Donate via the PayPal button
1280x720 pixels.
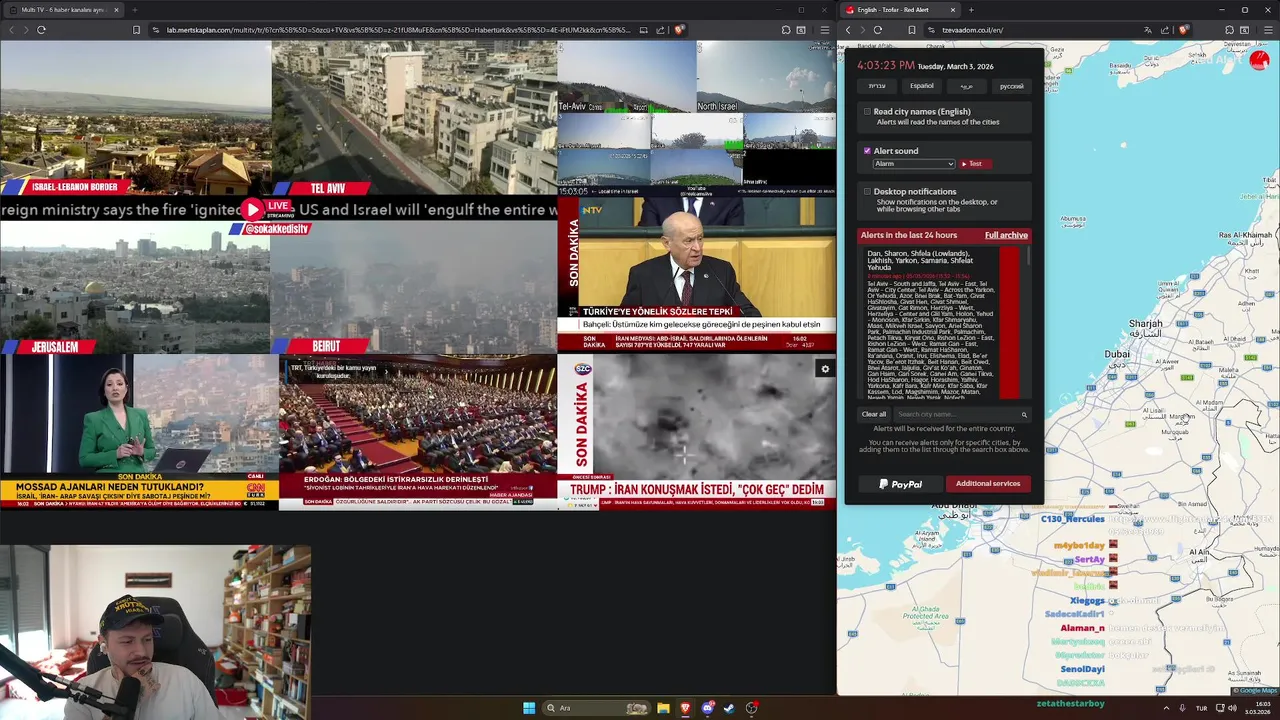[900, 484]
